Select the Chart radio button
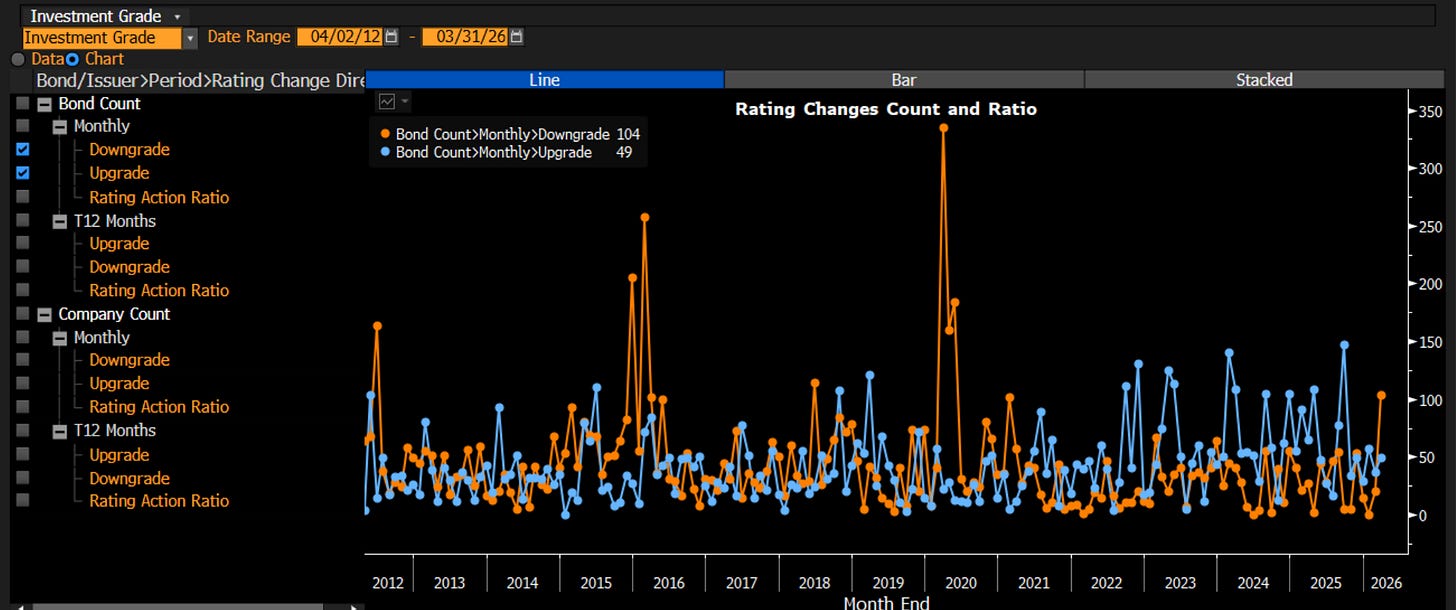Screen dimensions: 1456x610 tap(71, 59)
